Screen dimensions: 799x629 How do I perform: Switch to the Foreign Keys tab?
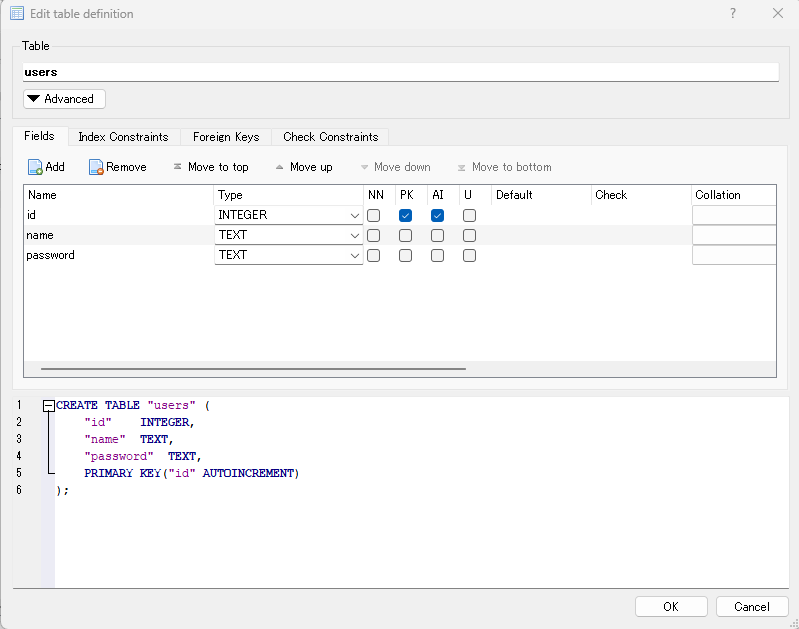pyautogui.click(x=226, y=137)
